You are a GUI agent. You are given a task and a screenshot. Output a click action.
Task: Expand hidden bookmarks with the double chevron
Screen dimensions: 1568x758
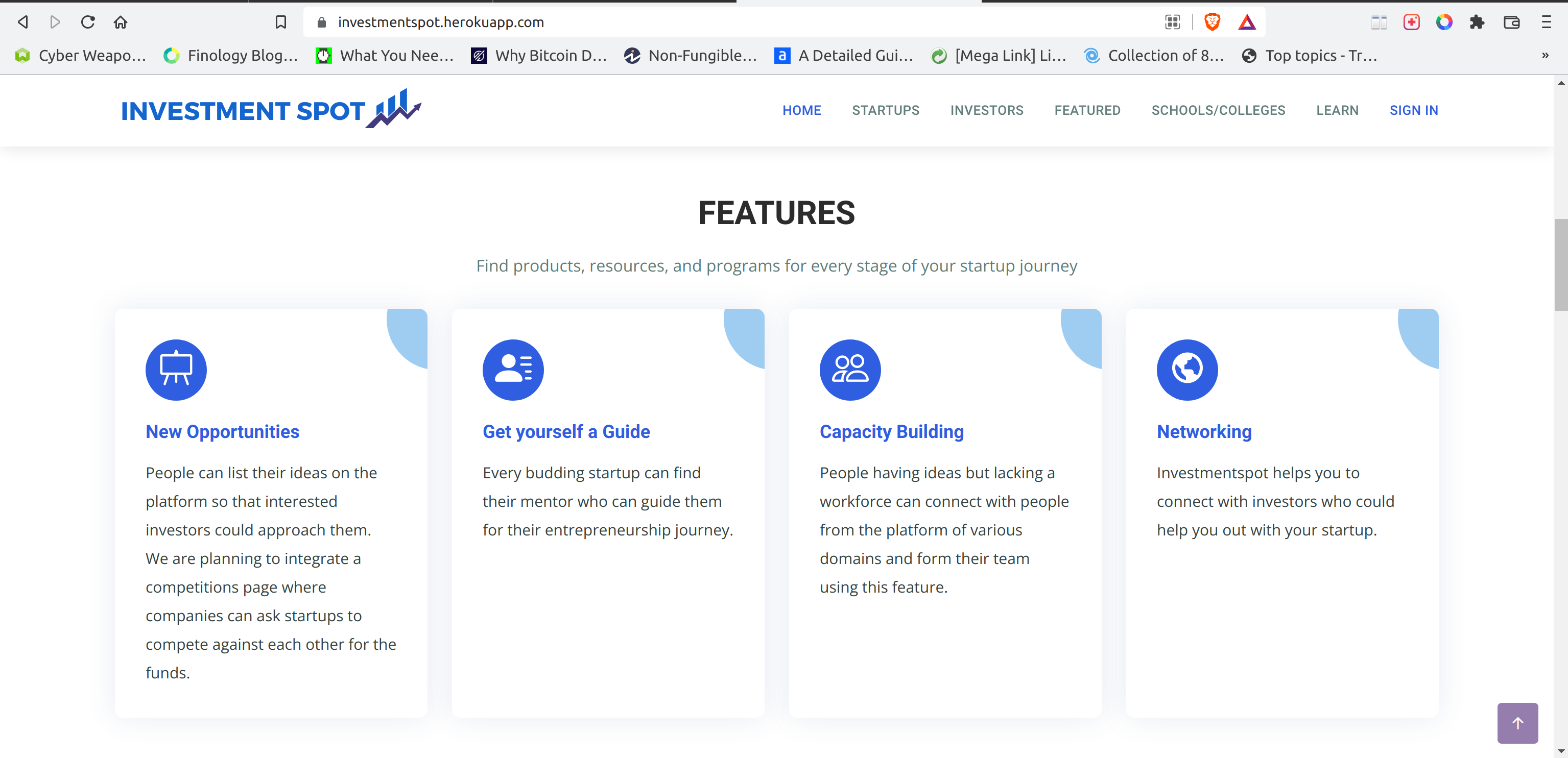1545,55
